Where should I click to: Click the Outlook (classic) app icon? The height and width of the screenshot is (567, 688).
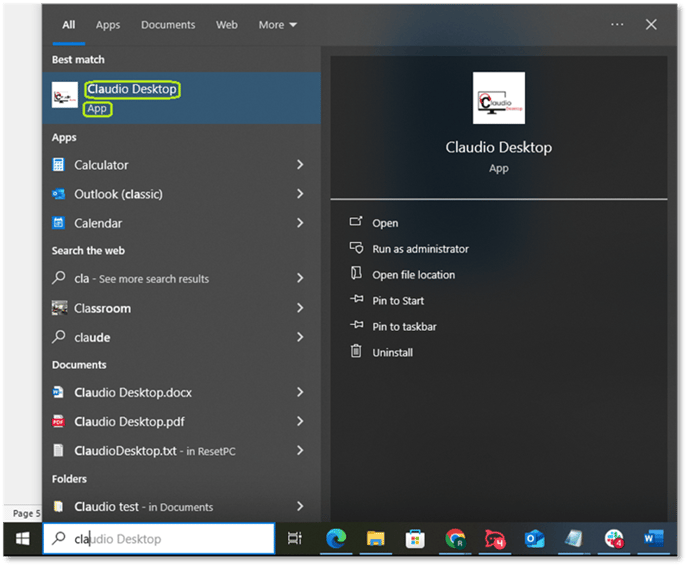(58, 194)
